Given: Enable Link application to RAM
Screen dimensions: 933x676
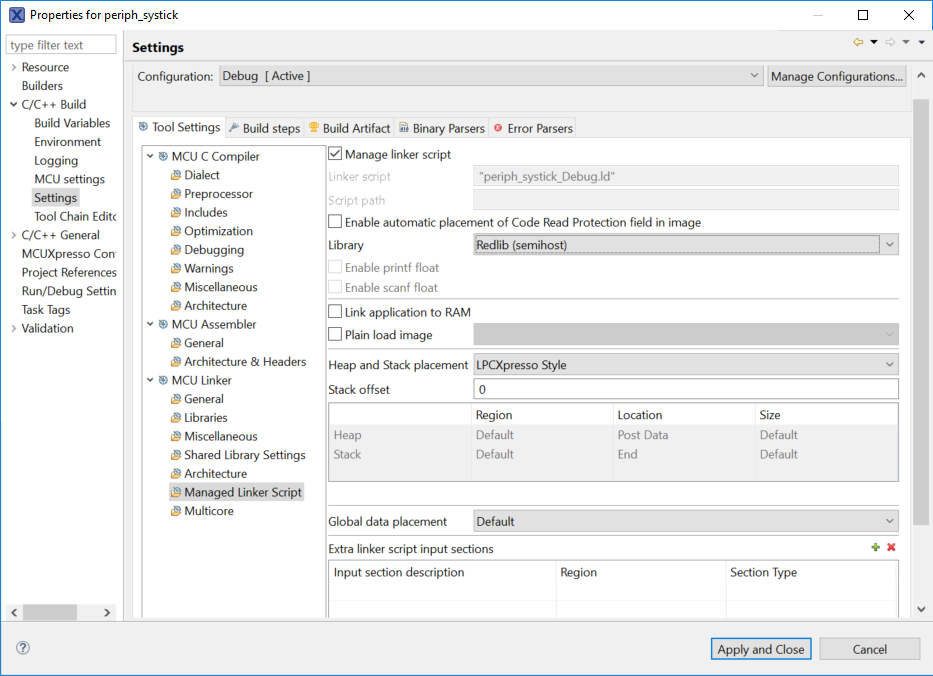Looking at the screenshot, I should (336, 312).
